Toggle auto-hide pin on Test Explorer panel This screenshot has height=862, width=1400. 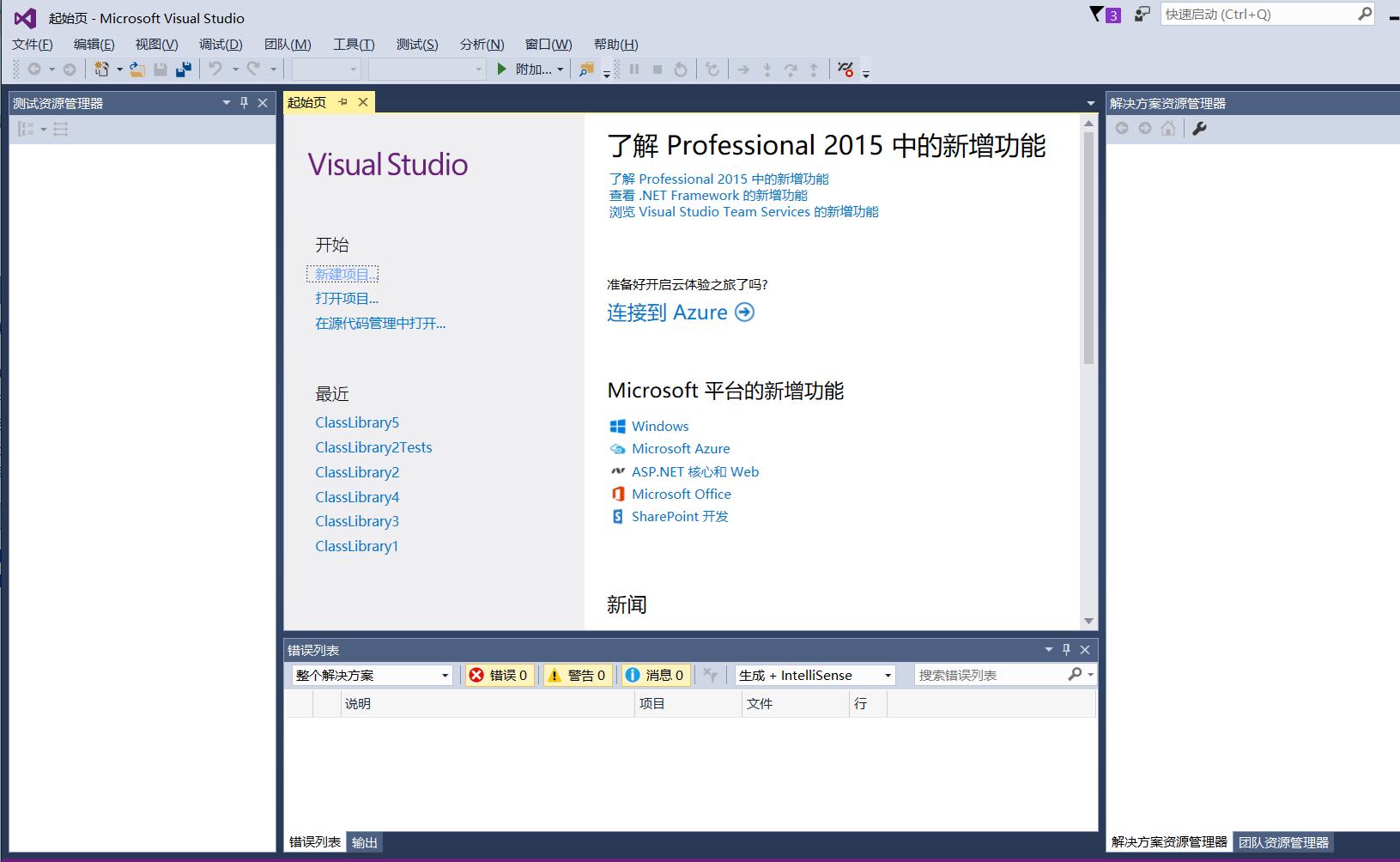tap(245, 103)
